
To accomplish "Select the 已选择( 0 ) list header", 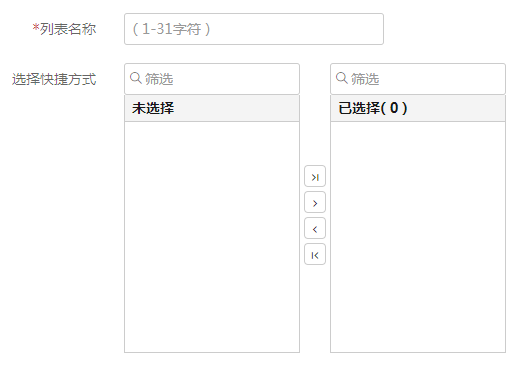I will pos(418,108).
